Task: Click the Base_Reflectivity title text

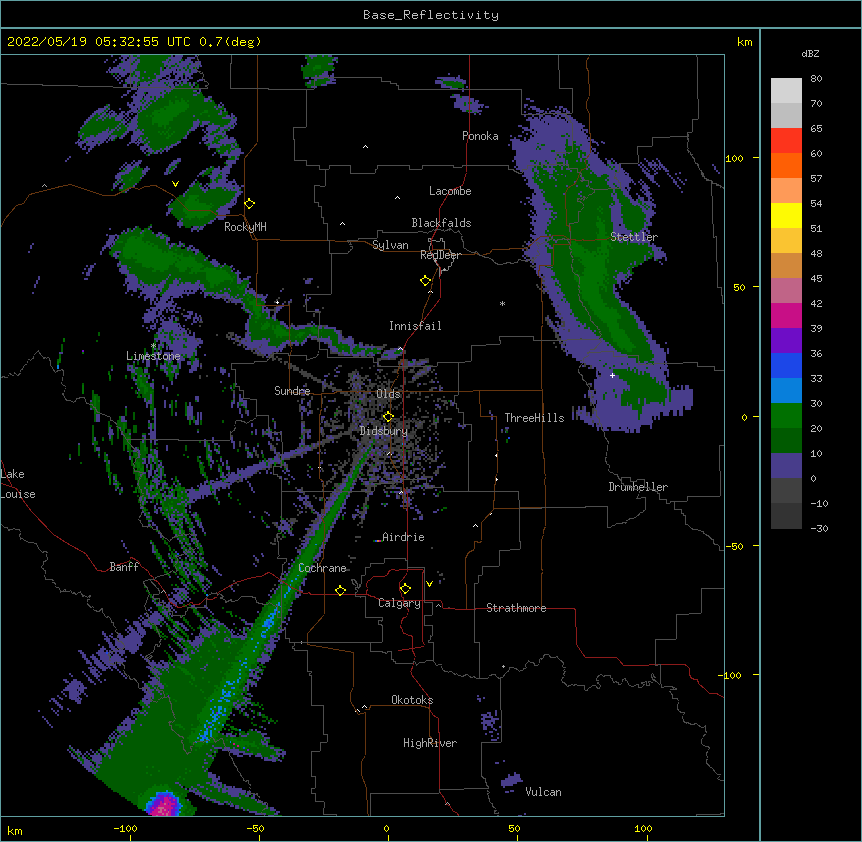Action: pyautogui.click(x=431, y=15)
